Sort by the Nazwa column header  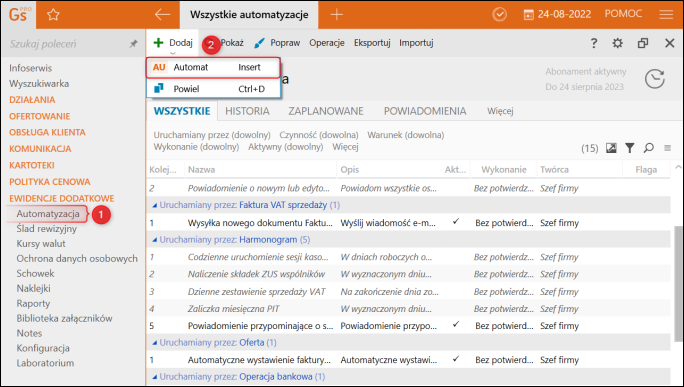coord(202,170)
